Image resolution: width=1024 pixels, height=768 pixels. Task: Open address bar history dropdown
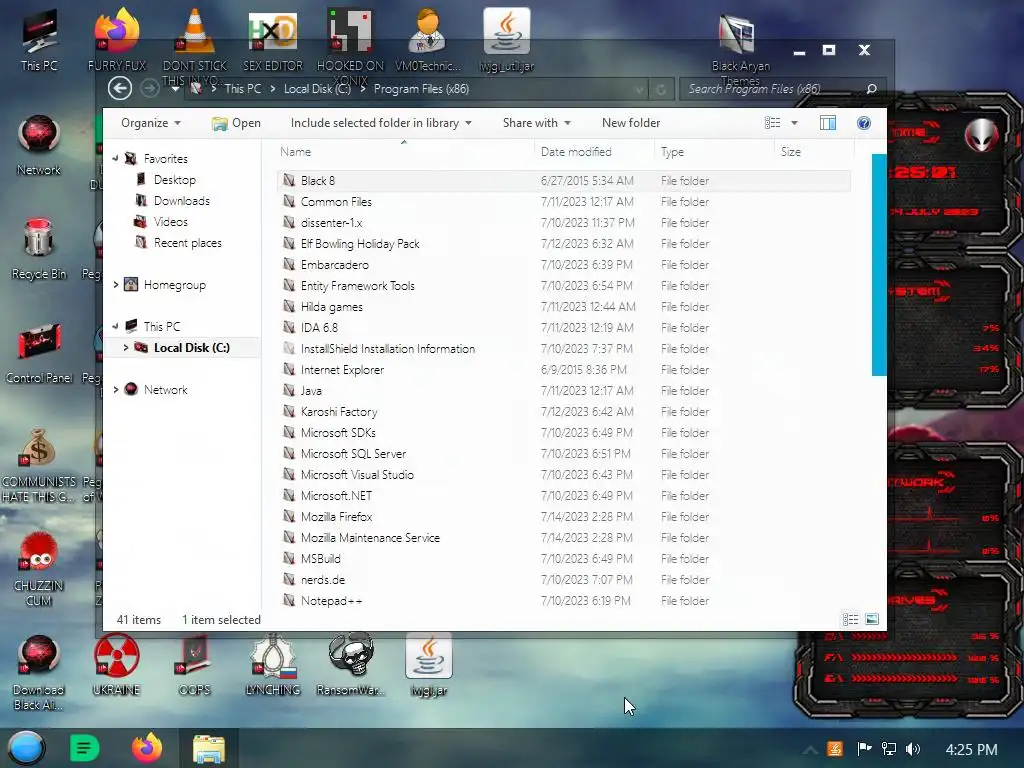pyautogui.click(x=639, y=89)
